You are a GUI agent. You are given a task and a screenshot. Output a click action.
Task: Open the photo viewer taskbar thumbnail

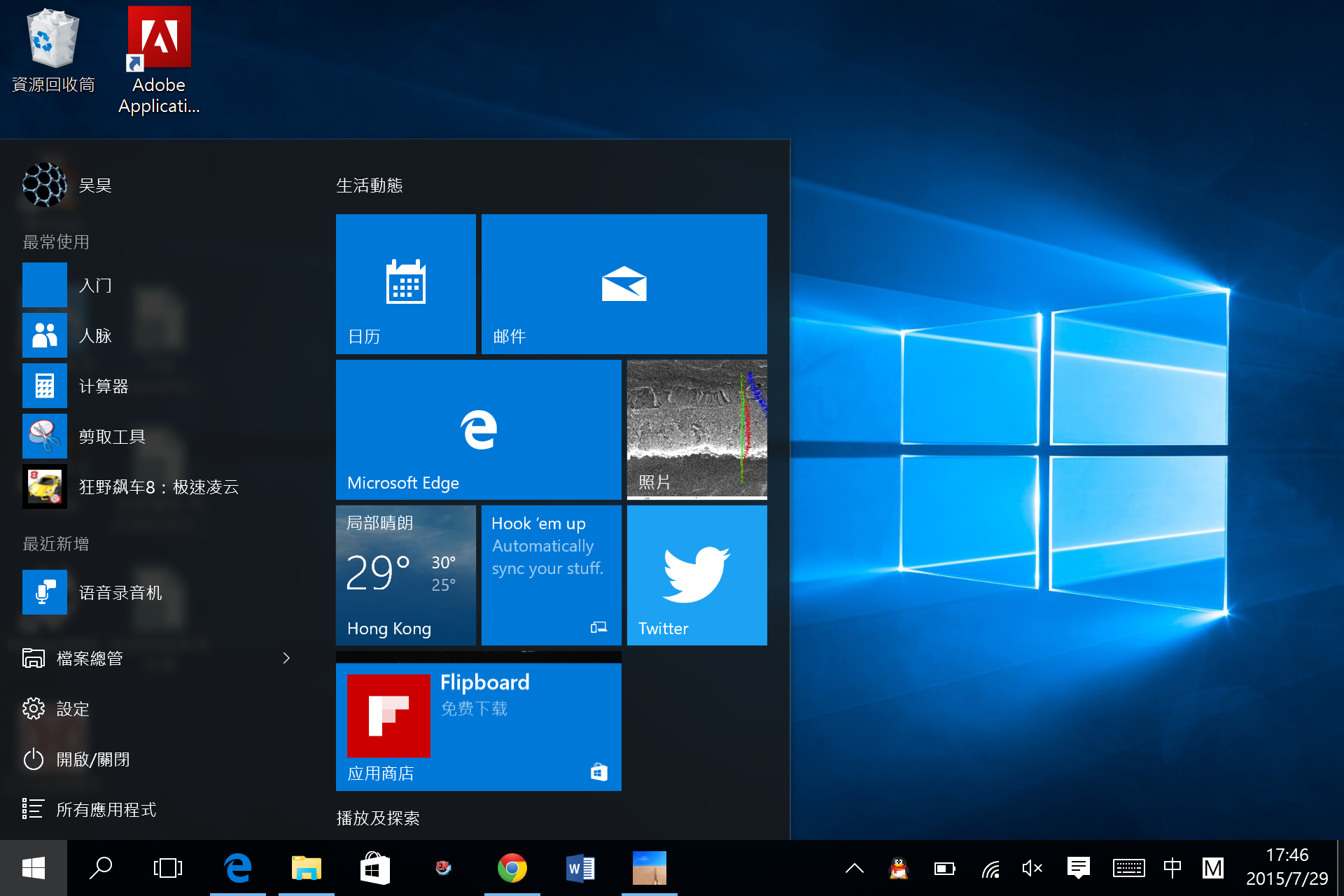pos(650,868)
